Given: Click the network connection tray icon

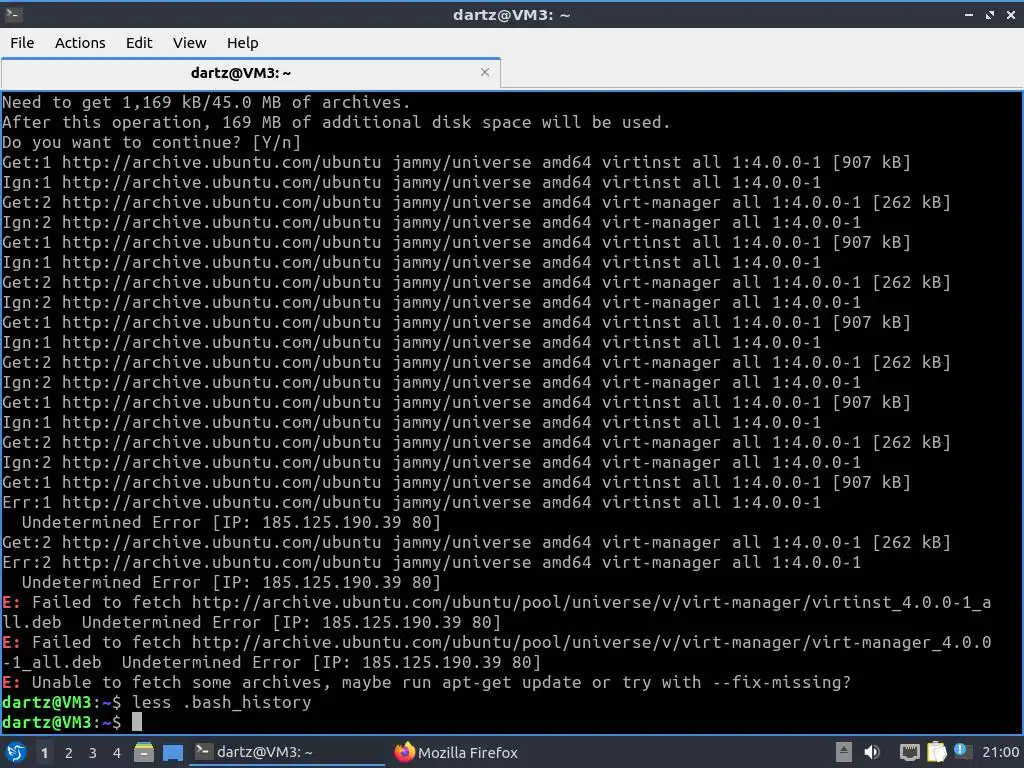Looking at the screenshot, I should tap(909, 752).
